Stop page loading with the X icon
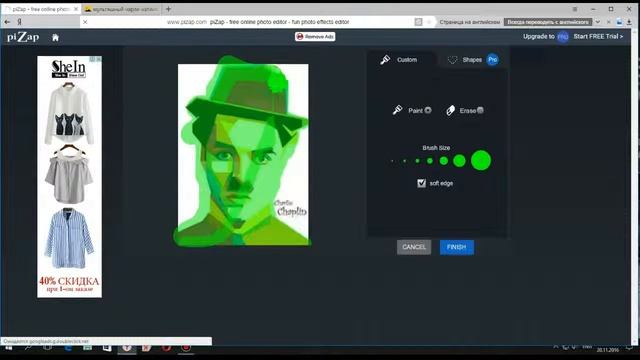Screen dimensions: 640x360 [85, 22]
